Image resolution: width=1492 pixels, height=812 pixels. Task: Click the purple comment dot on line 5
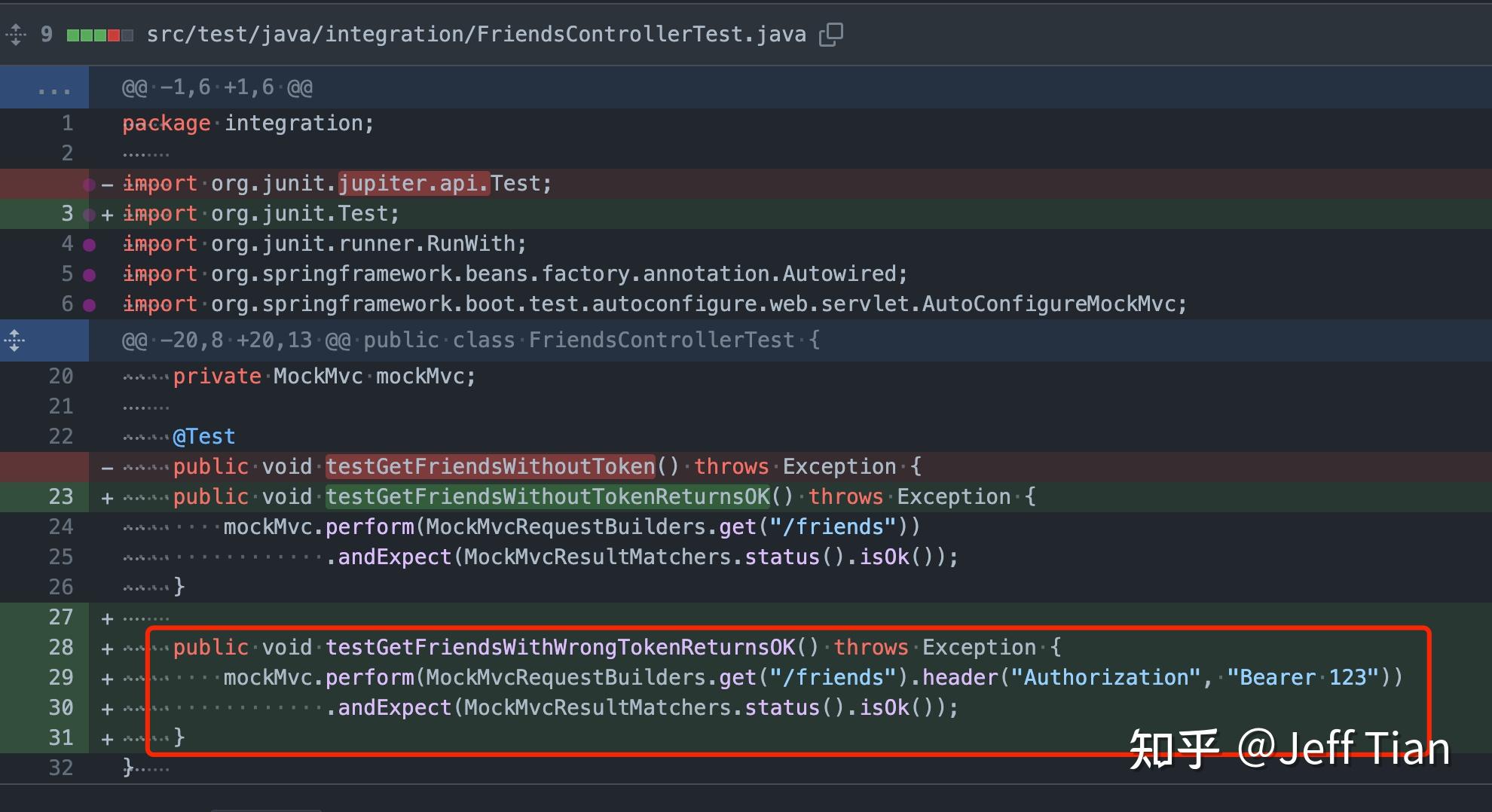point(88,273)
